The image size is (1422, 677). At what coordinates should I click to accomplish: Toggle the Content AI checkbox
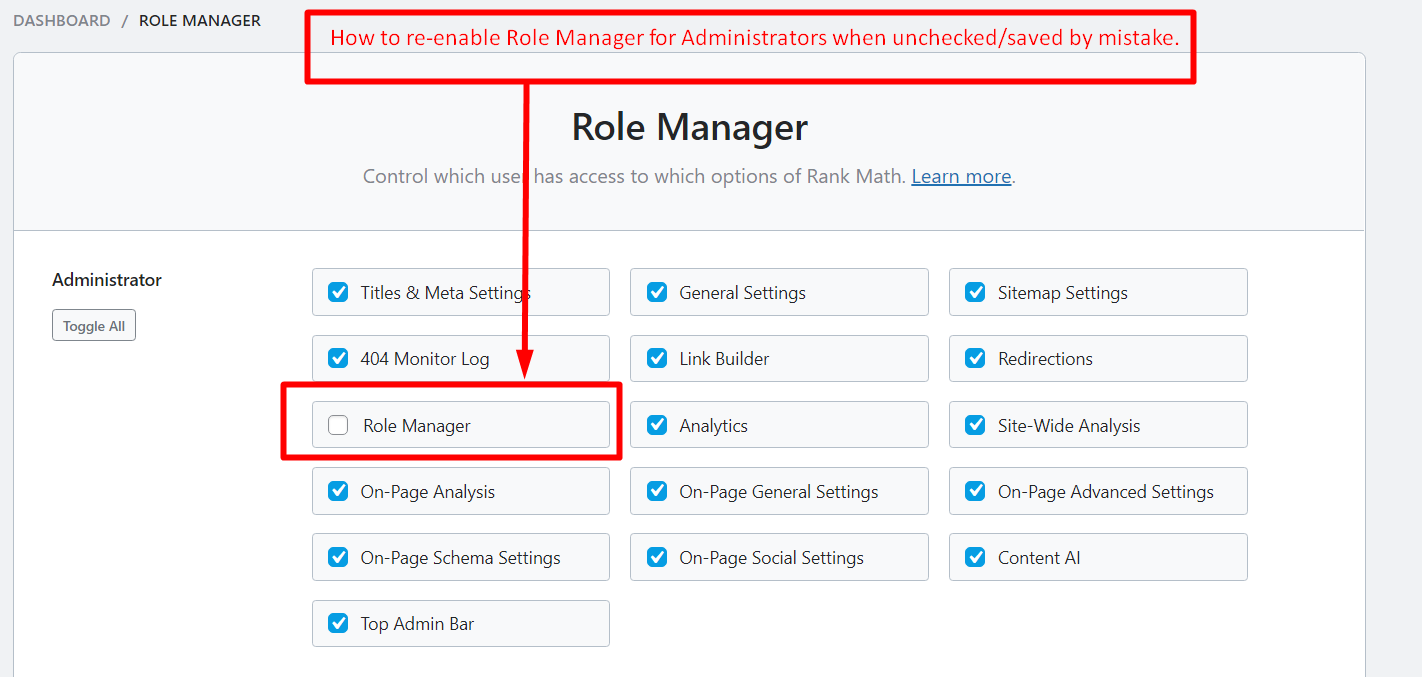975,558
